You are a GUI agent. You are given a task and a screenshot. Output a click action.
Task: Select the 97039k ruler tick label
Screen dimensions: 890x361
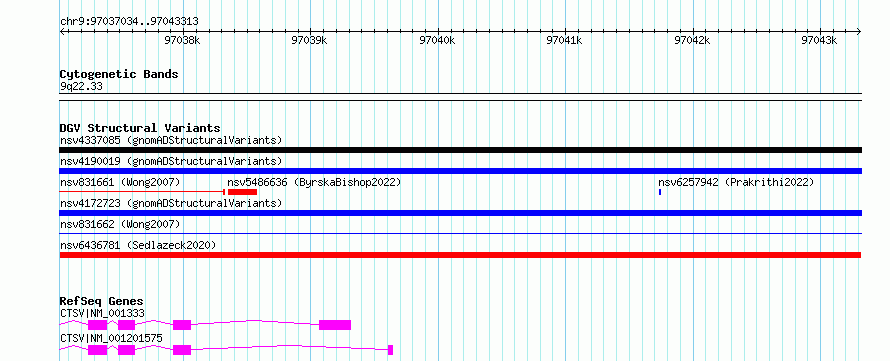point(309,40)
